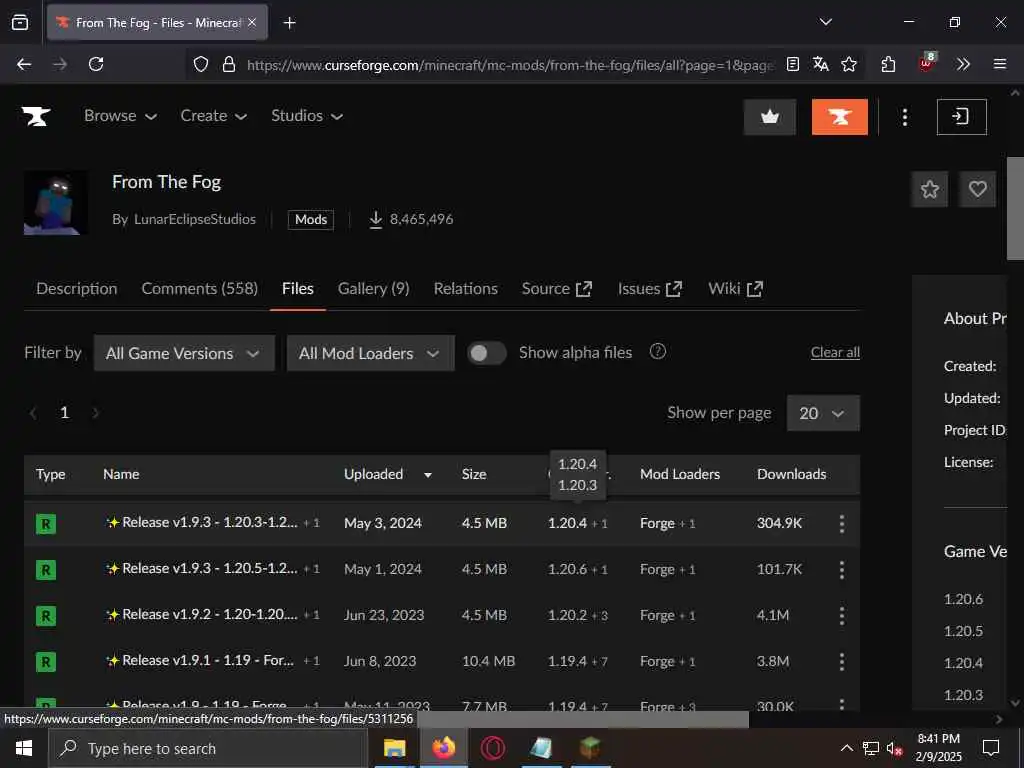Bookmark this page with star icon
1024x768 pixels.
tap(849, 64)
